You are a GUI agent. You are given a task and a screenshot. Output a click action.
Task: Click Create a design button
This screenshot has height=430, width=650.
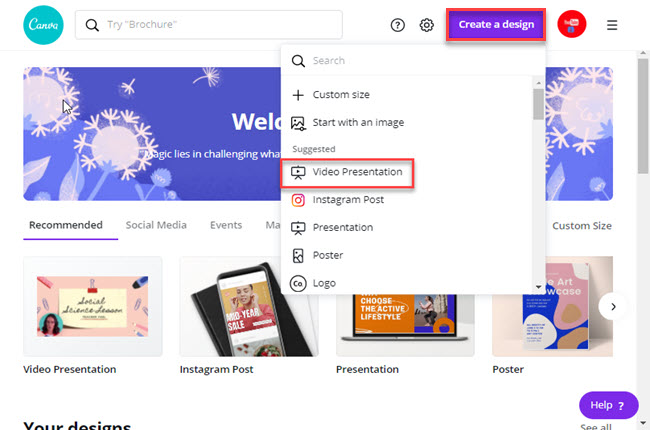(x=496, y=24)
